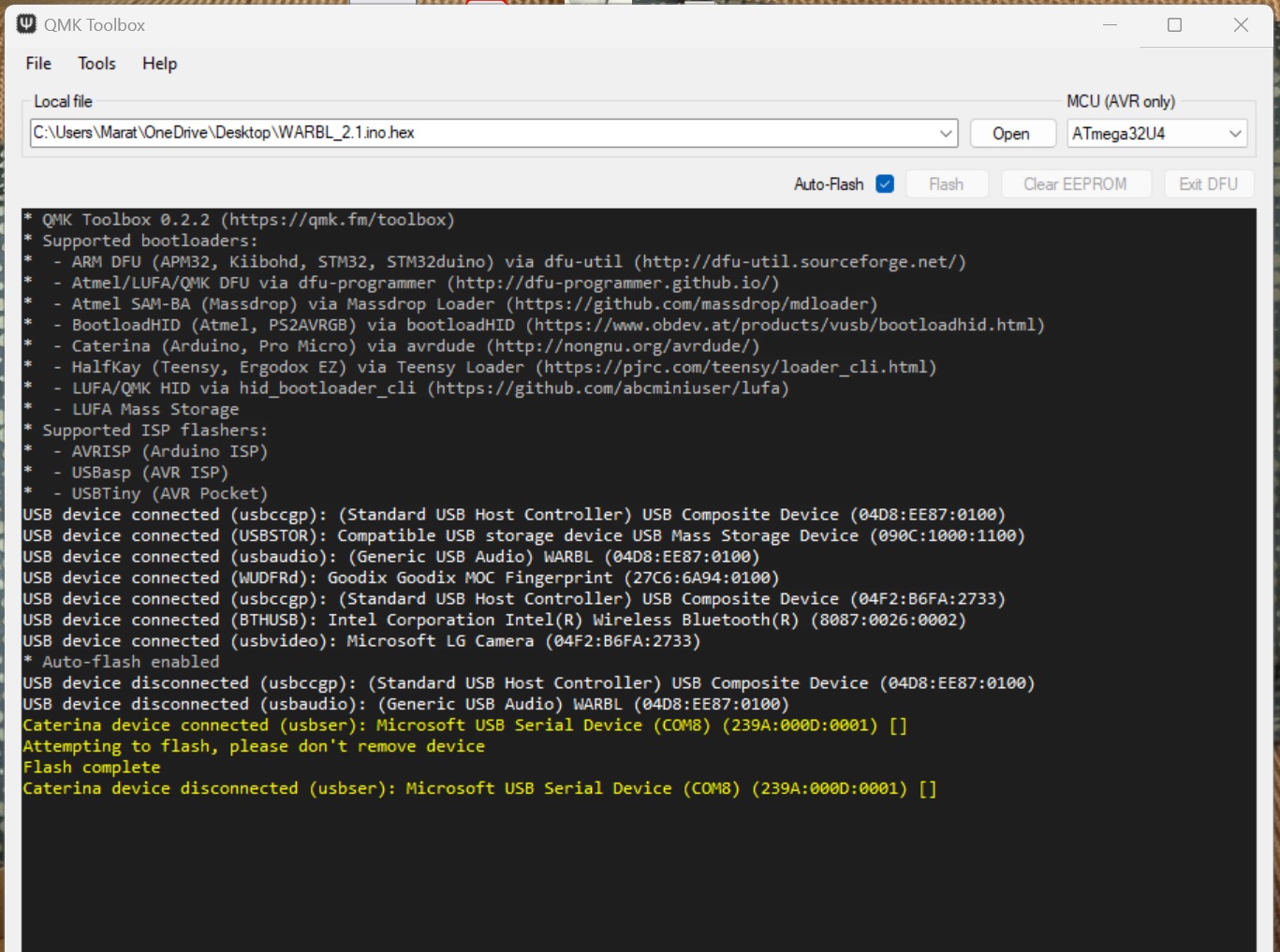Open the Tools menu
The width and height of the screenshot is (1280, 952).
96,64
